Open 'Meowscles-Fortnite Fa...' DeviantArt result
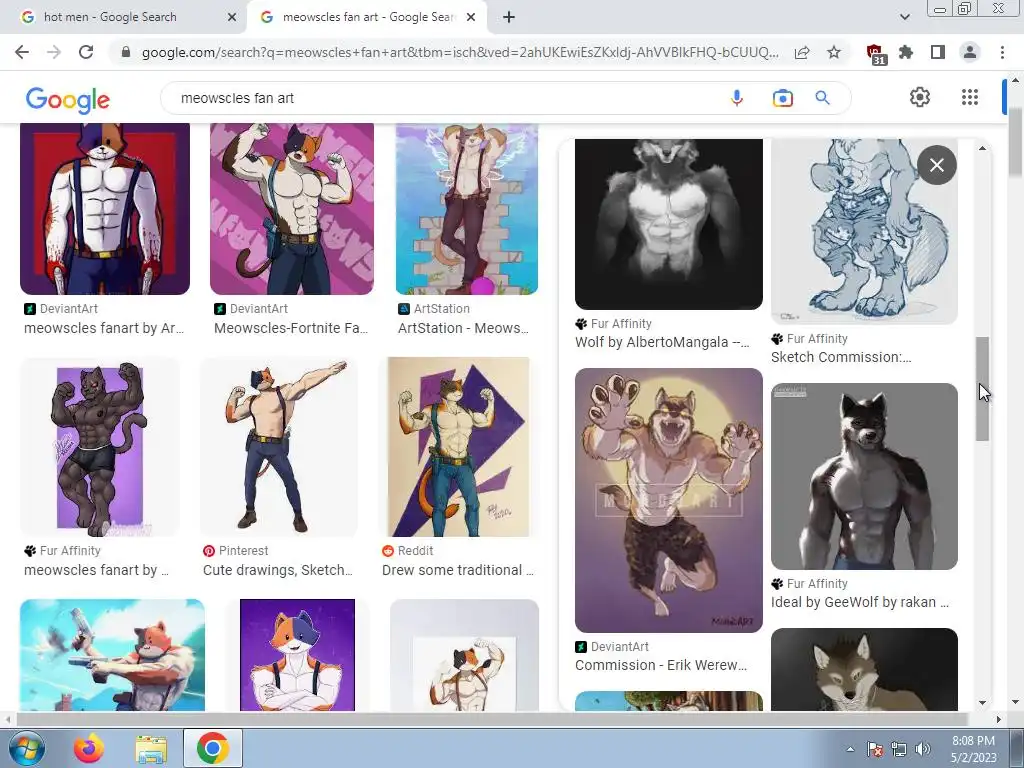Viewport: 1024px width, 768px height. click(291, 328)
